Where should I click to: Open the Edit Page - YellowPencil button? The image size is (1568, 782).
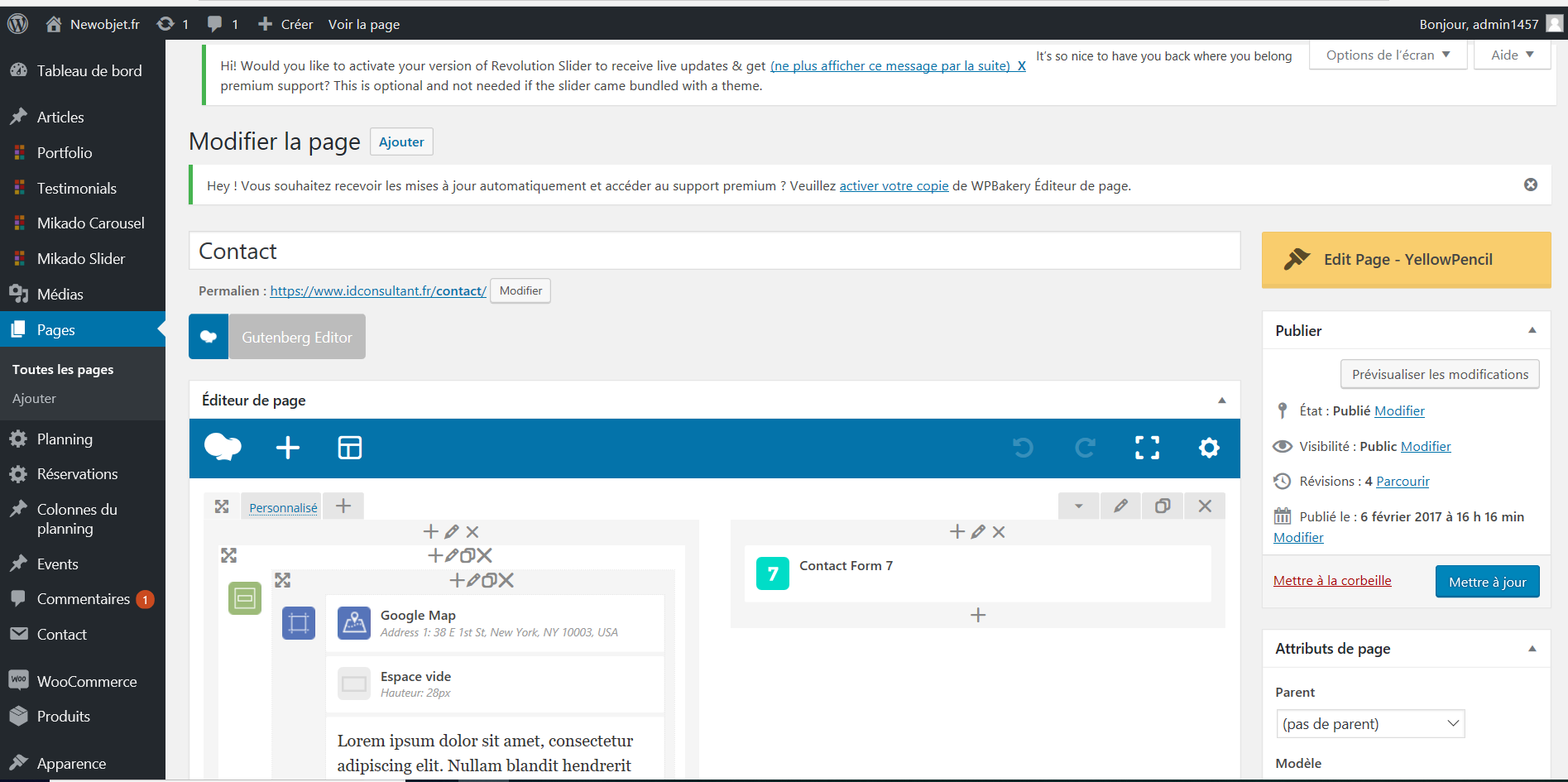pos(1406,260)
